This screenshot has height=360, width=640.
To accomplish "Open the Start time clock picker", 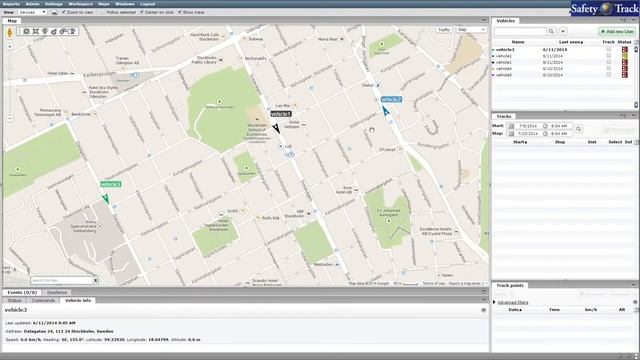I will tap(545, 126).
